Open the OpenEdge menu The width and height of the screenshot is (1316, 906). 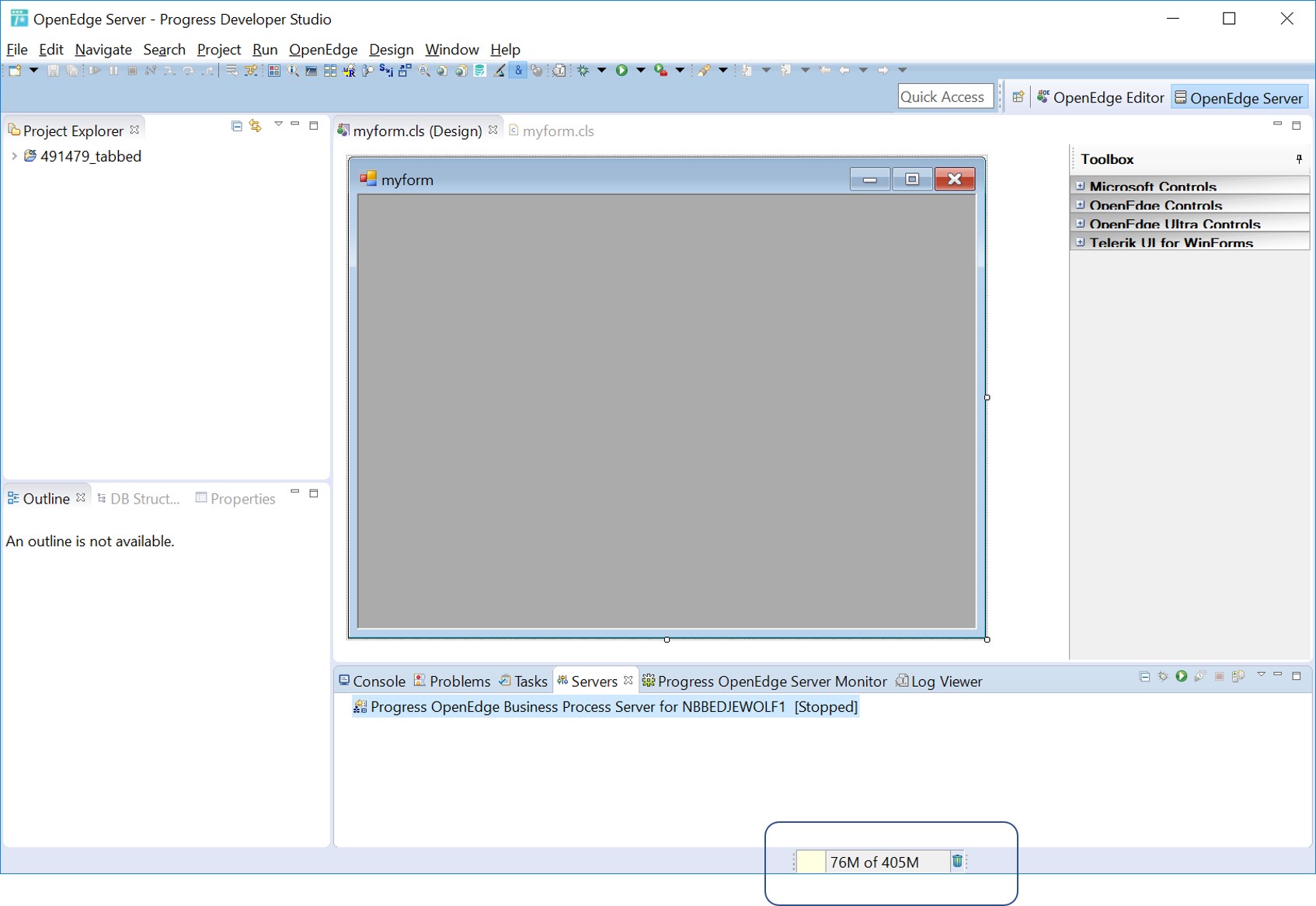(x=323, y=49)
